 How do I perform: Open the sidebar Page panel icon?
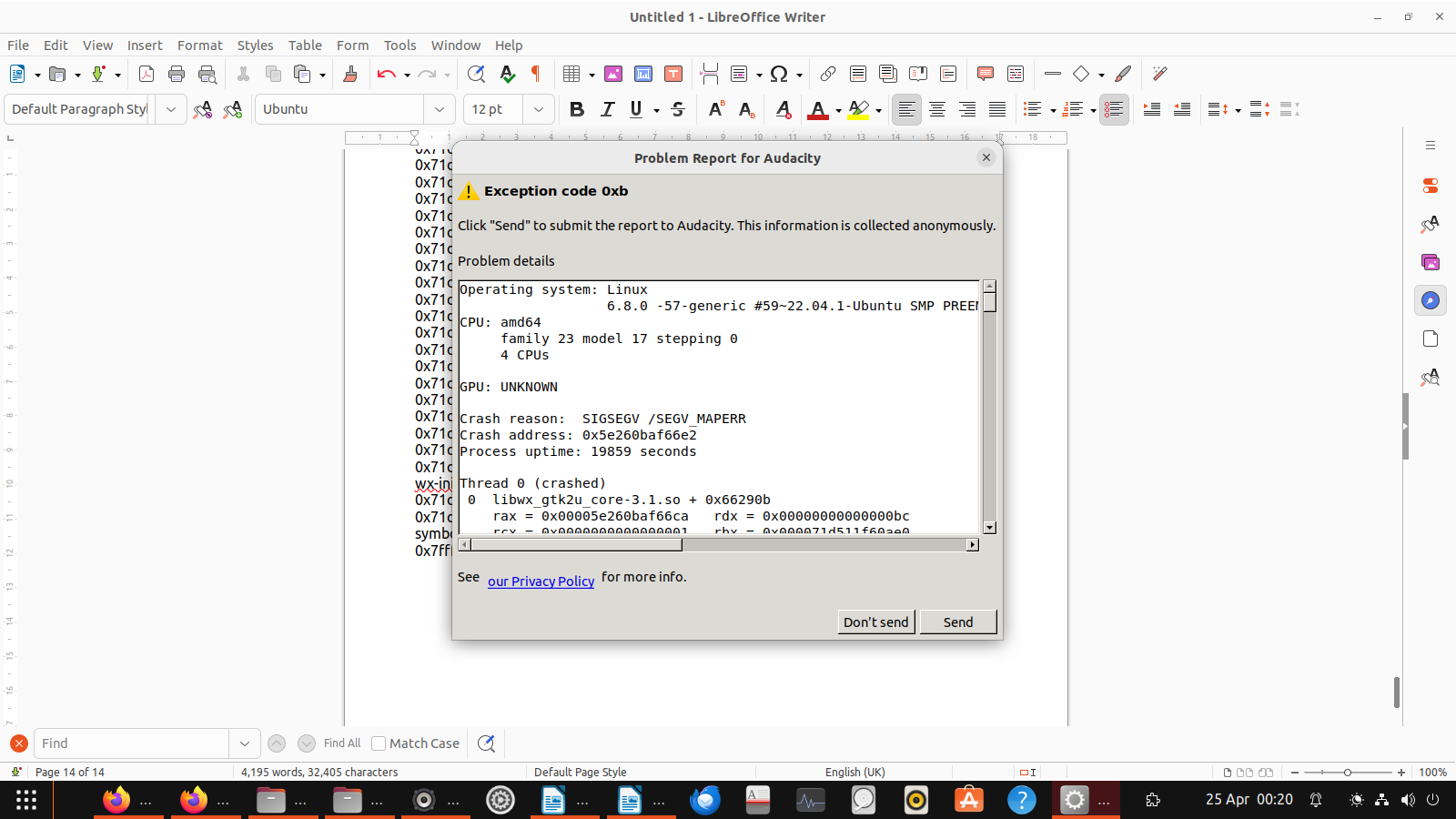[1431, 339]
